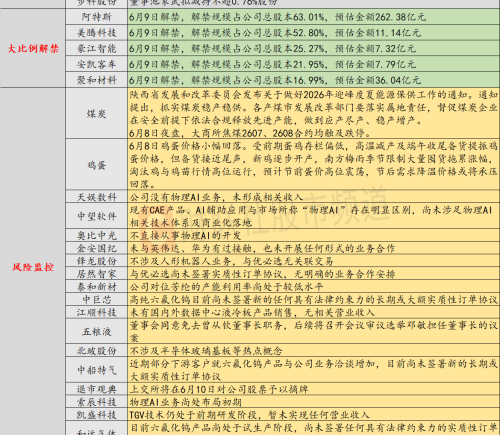Click the 金安国纪 name cell
Viewport: 500px width, 435px height.
tap(96, 248)
